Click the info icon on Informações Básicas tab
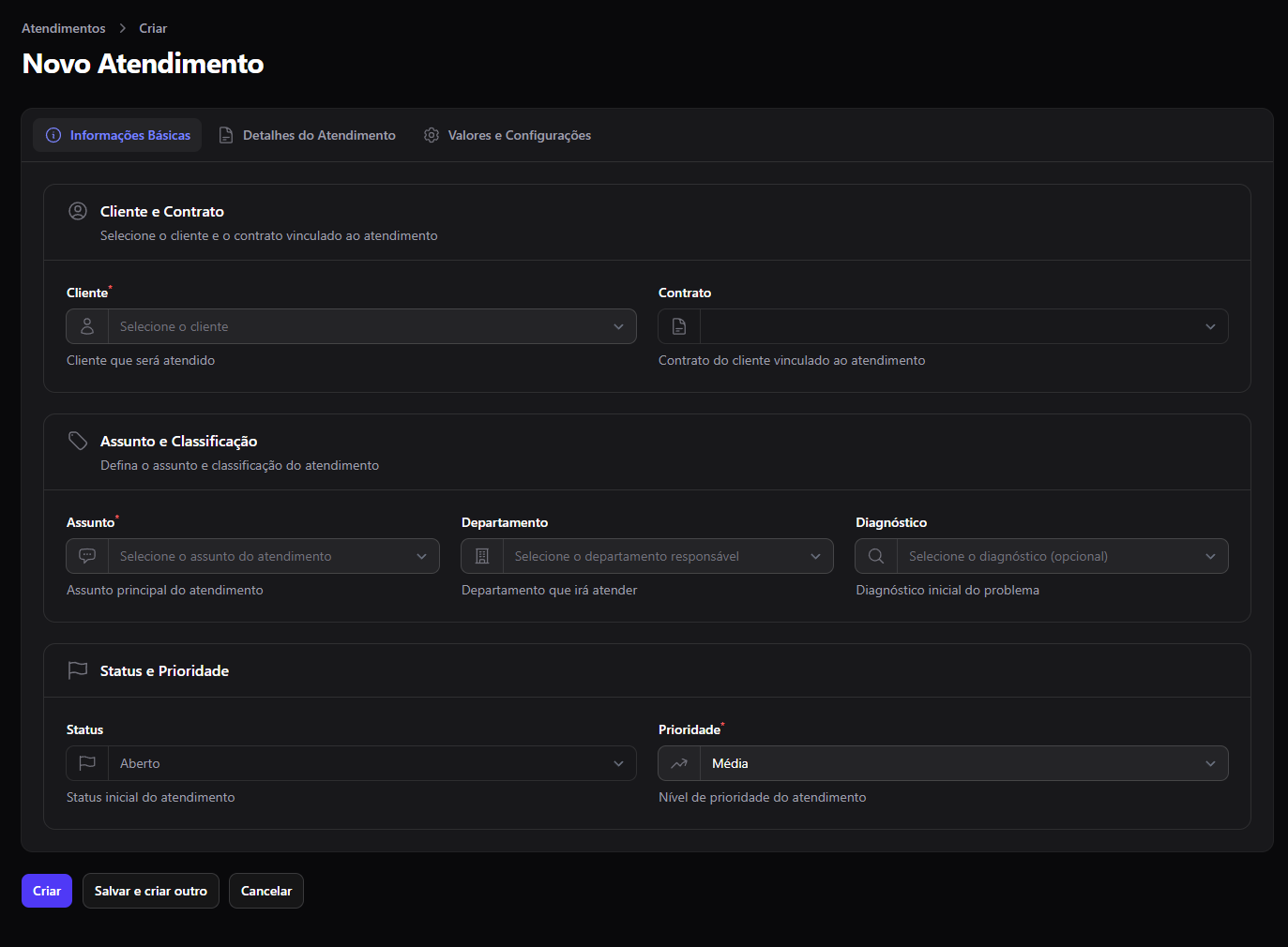The height and width of the screenshot is (947, 1288). (53, 135)
